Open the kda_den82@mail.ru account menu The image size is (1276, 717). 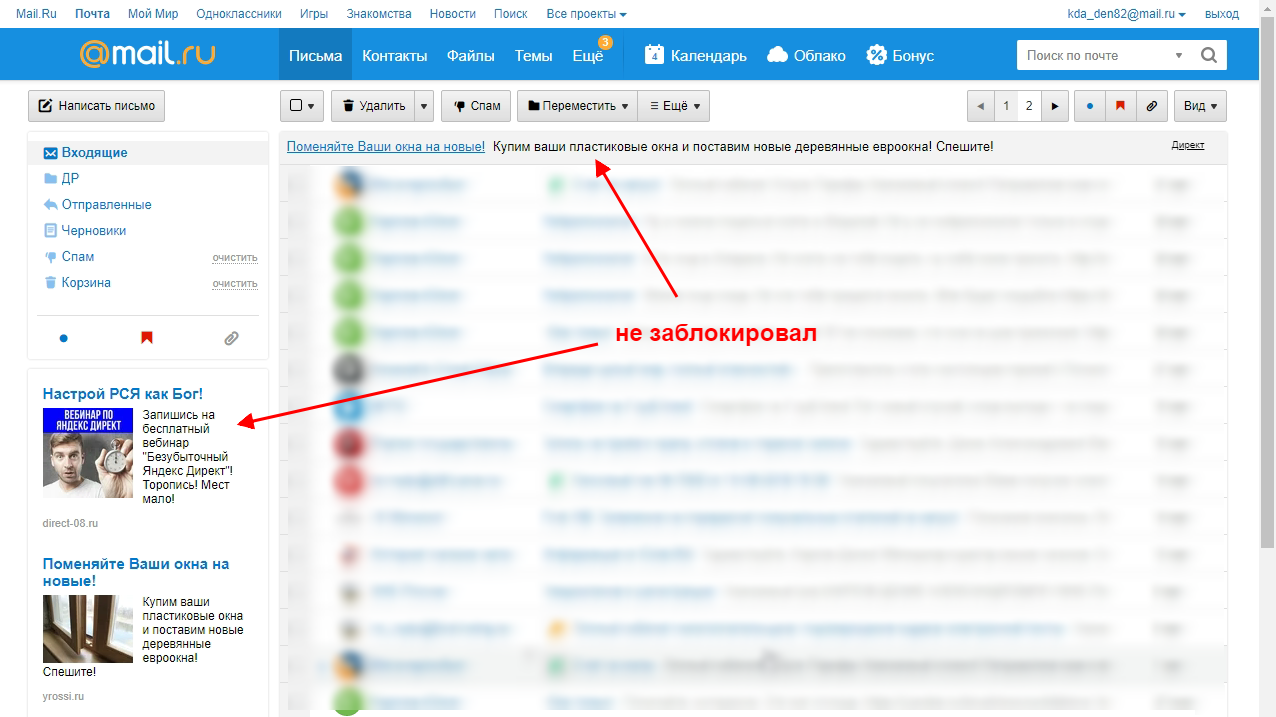[1127, 14]
